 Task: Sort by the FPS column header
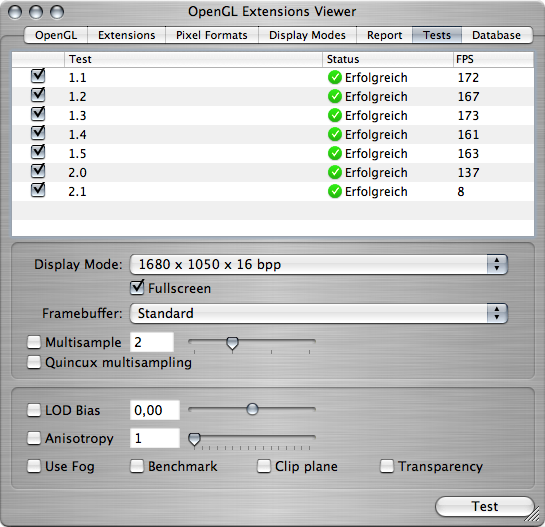pos(493,59)
